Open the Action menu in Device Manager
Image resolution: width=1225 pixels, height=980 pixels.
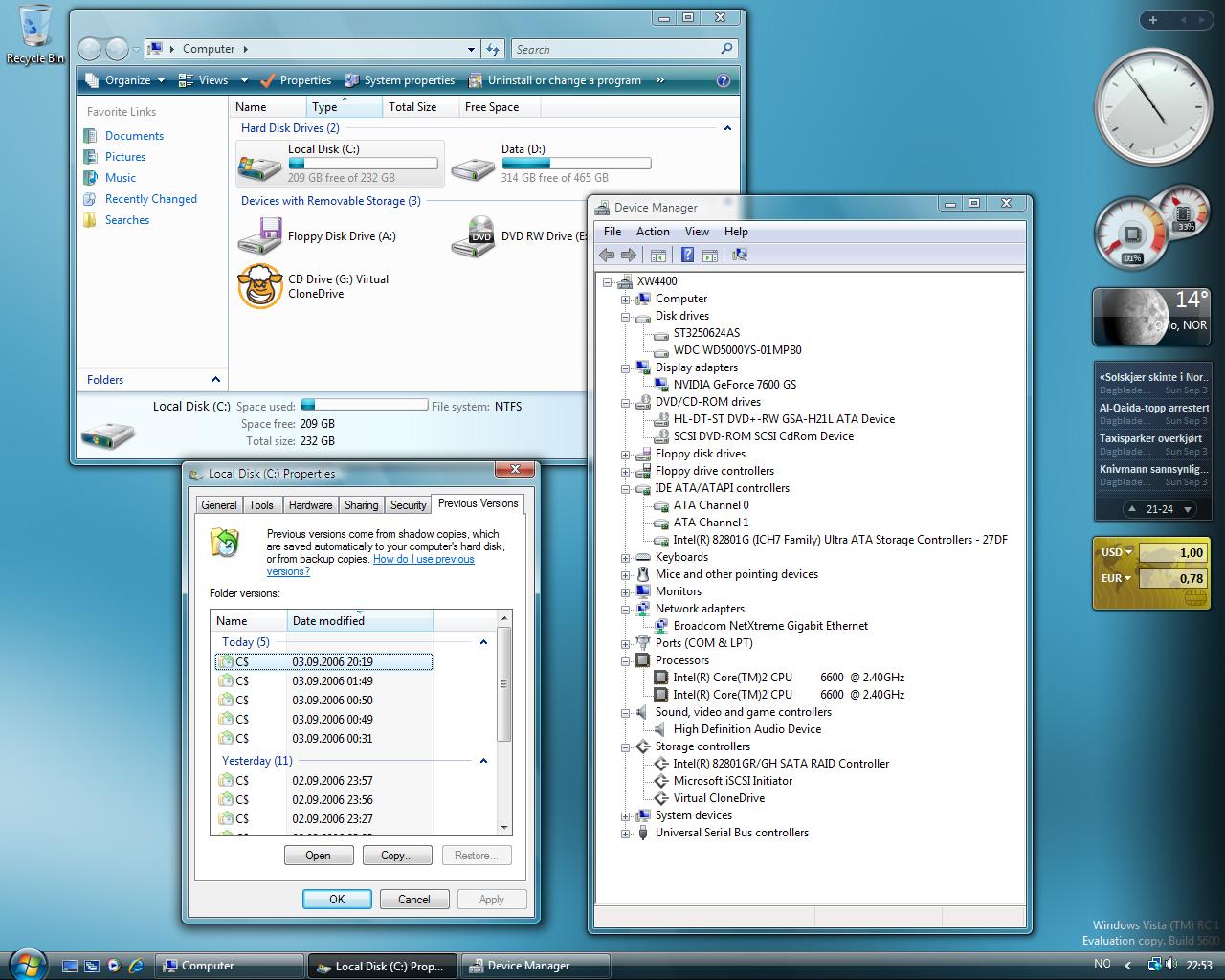pyautogui.click(x=653, y=232)
